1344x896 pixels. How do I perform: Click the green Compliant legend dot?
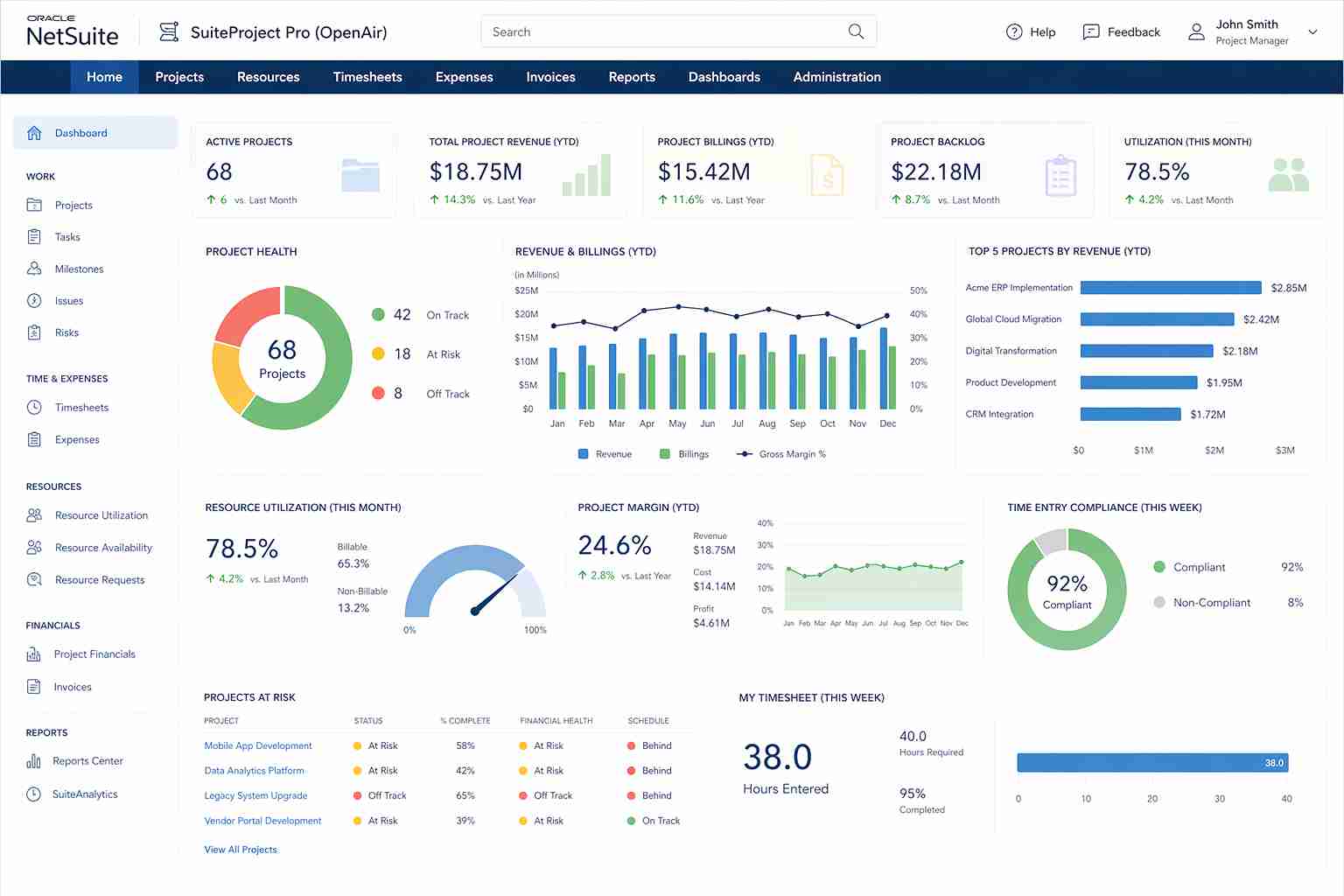coord(1159,567)
